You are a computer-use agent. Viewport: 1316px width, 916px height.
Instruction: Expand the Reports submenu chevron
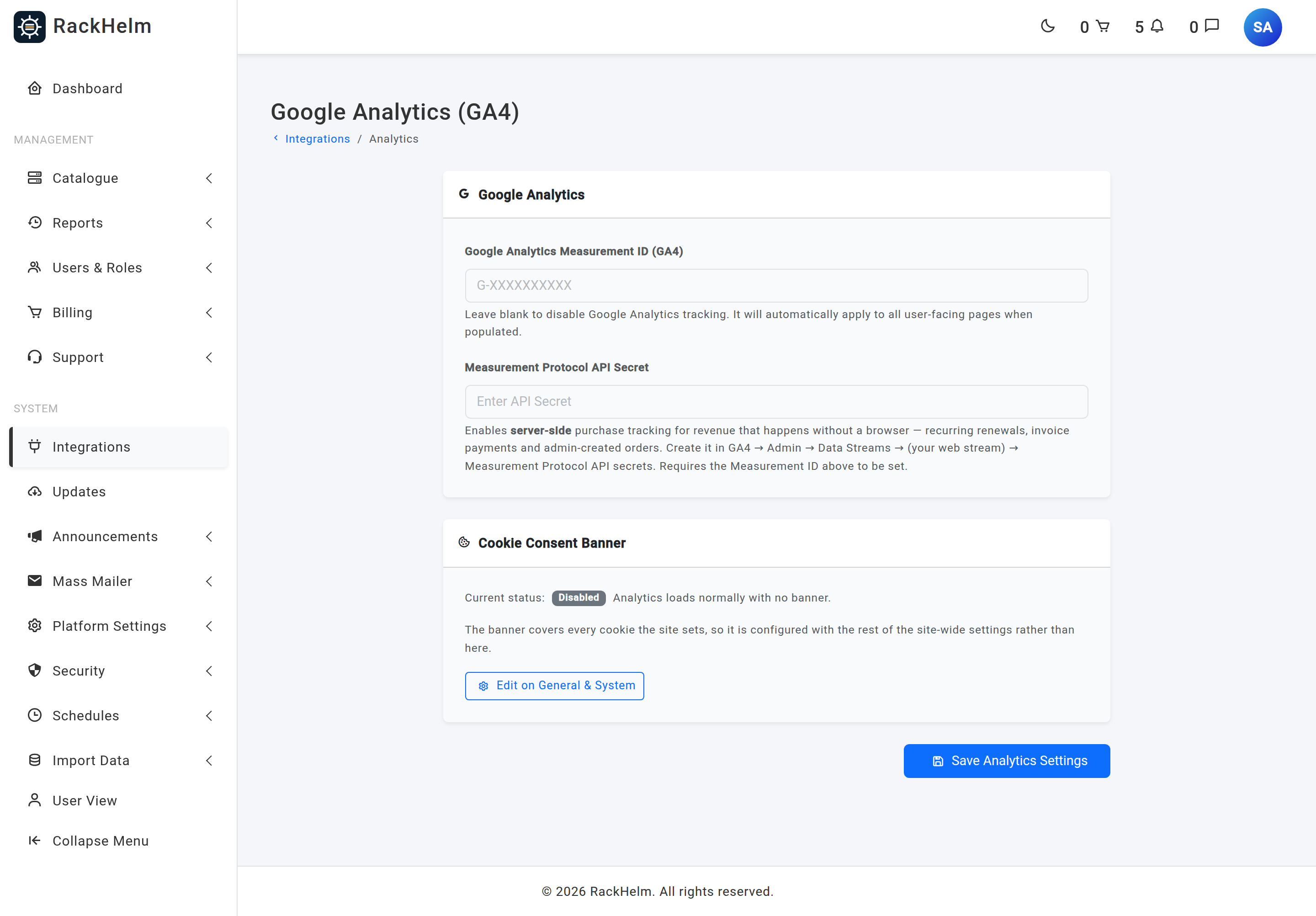(209, 223)
